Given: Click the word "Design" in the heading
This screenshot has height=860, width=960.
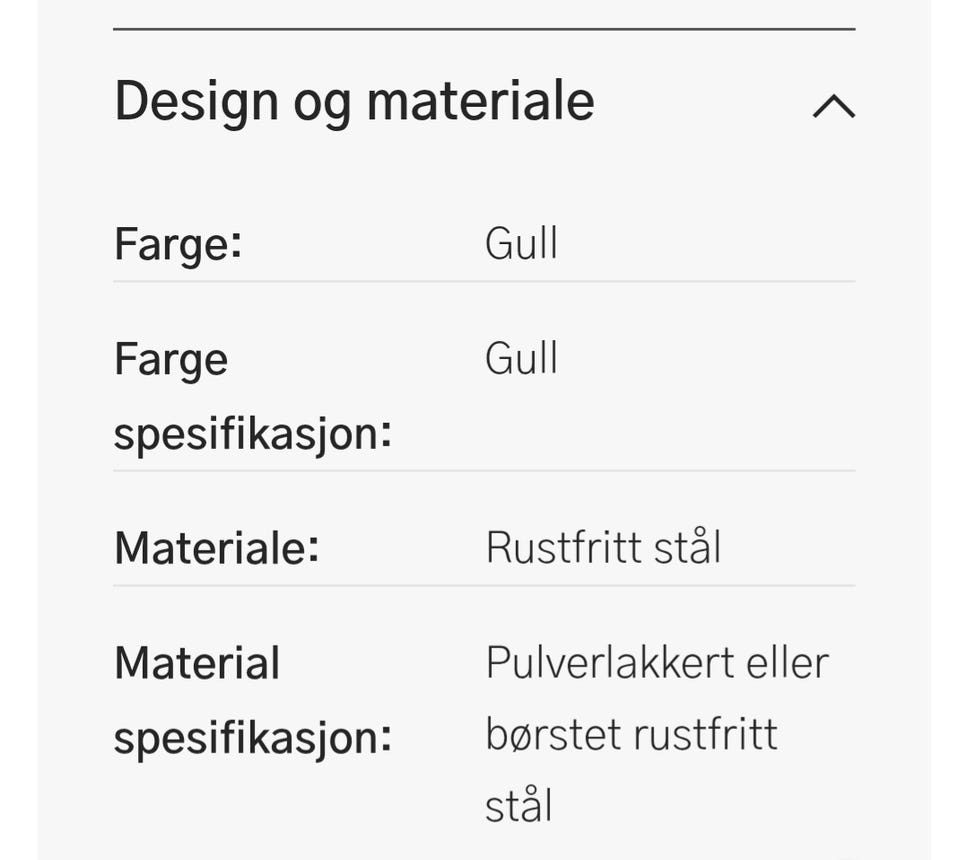Looking at the screenshot, I should [x=195, y=101].
